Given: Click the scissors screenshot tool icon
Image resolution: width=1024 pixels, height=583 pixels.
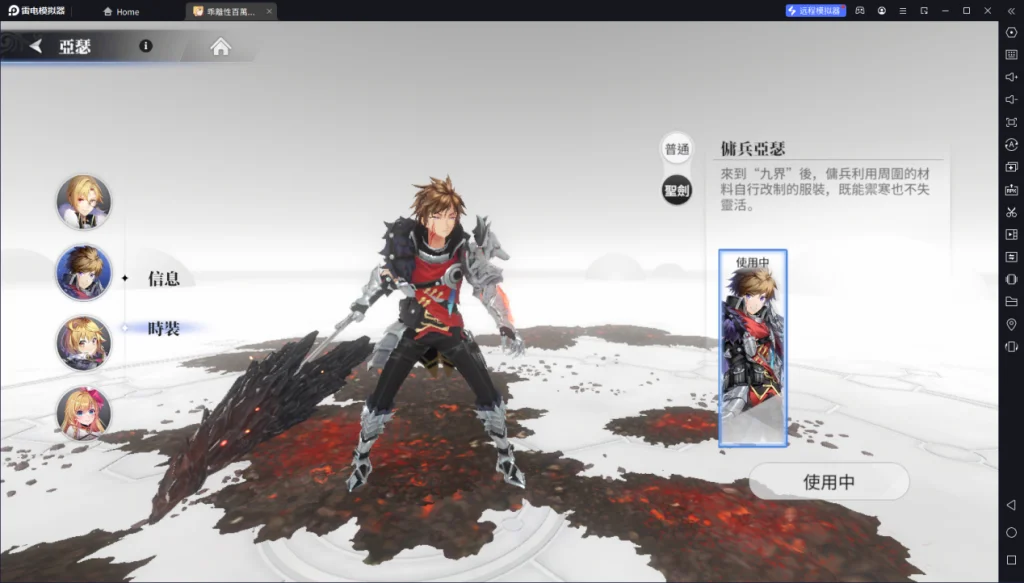Looking at the screenshot, I should pyautogui.click(x=1011, y=212).
